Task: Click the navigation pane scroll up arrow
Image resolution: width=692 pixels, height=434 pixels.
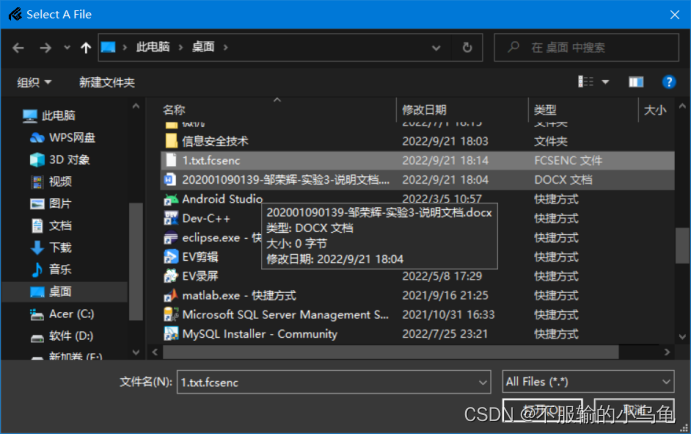Action: tap(136, 106)
